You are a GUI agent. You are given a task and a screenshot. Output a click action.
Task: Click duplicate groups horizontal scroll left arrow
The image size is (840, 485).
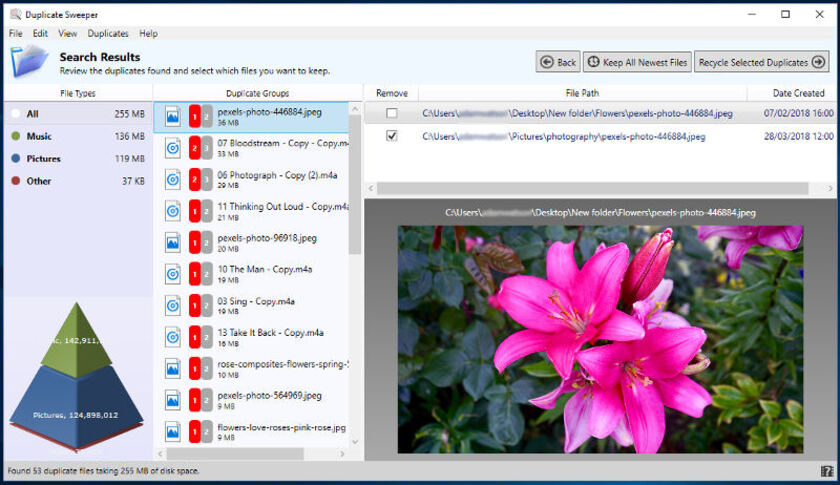(x=160, y=454)
